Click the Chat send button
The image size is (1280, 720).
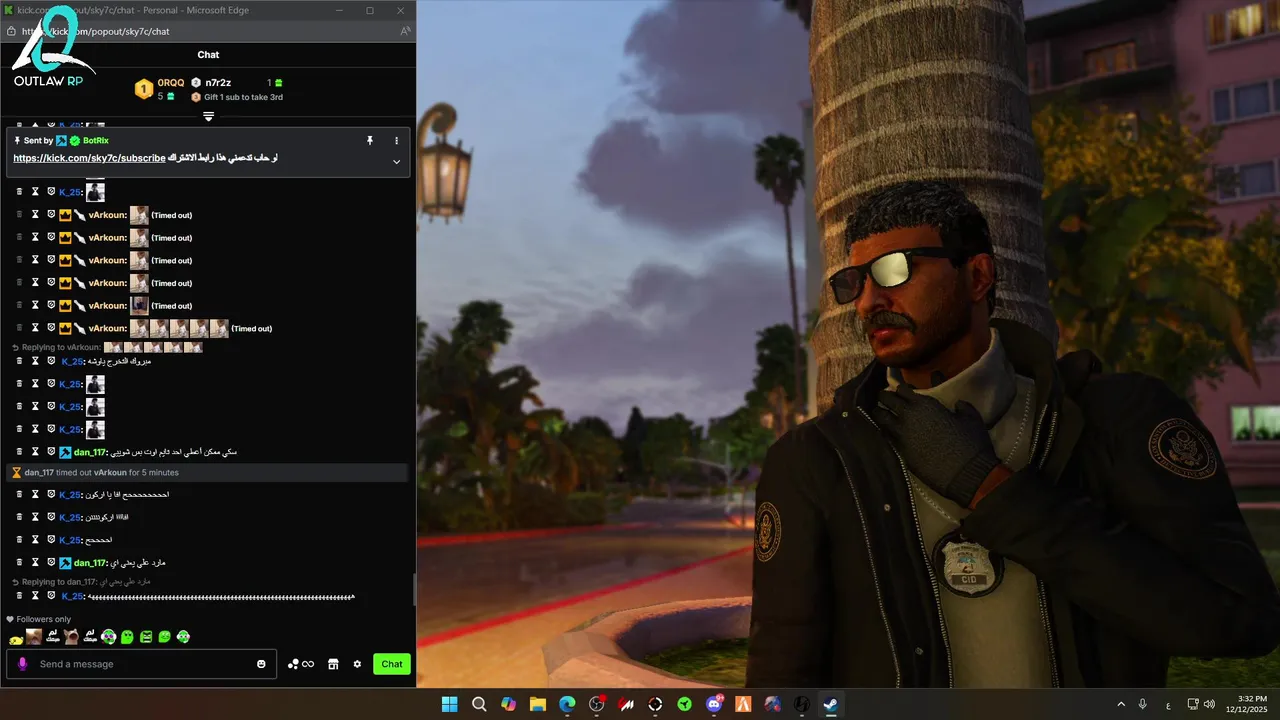tap(392, 664)
